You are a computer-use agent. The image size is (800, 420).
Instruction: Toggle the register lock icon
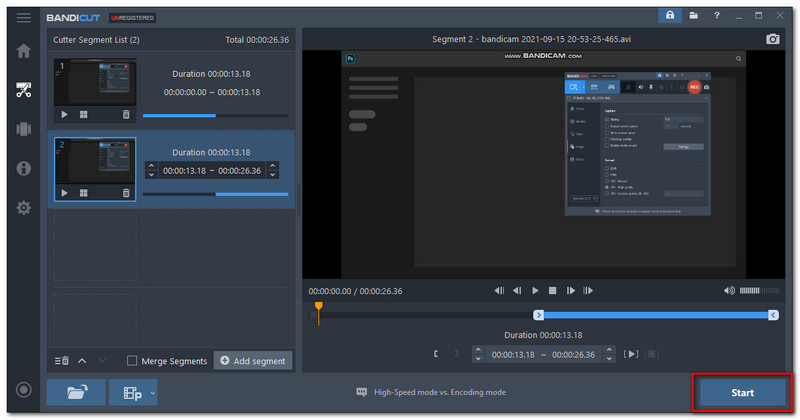(668, 17)
